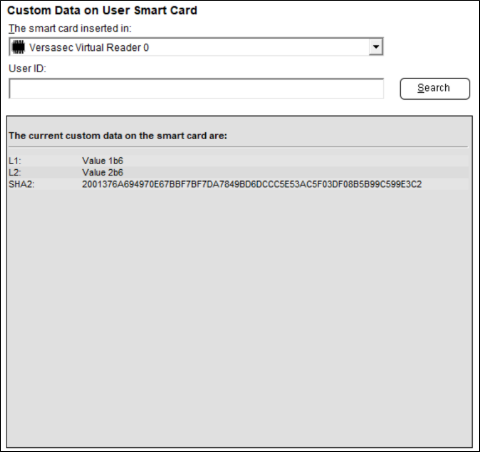Select the L1 row label
The image size is (480, 452).
15,161
